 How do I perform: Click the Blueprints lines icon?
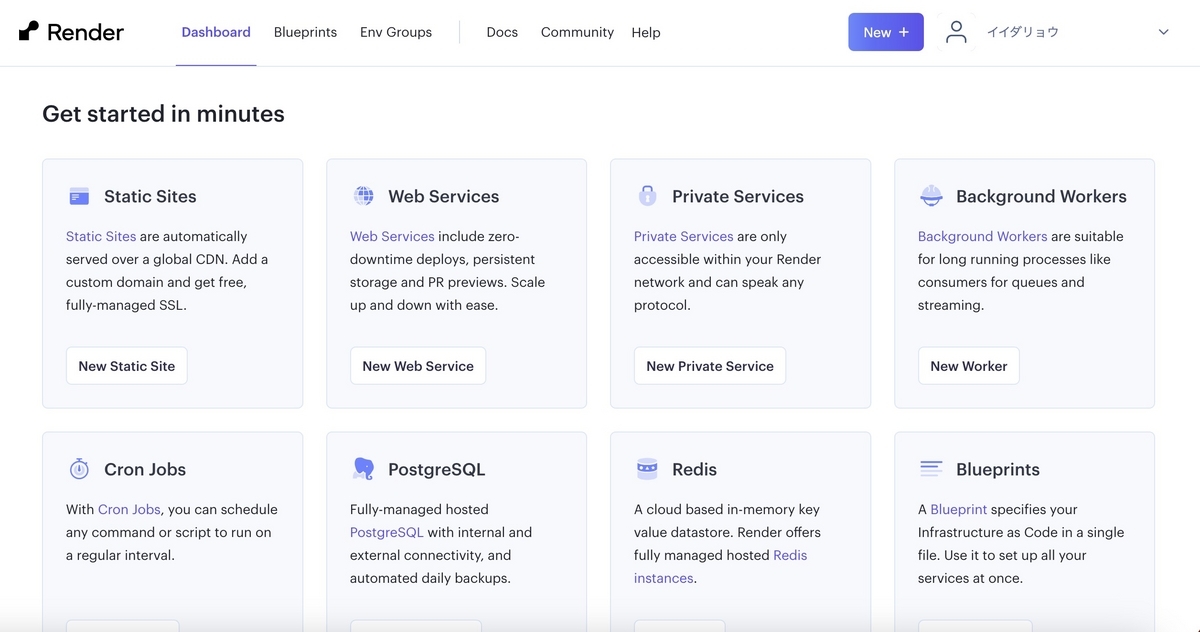coord(931,468)
